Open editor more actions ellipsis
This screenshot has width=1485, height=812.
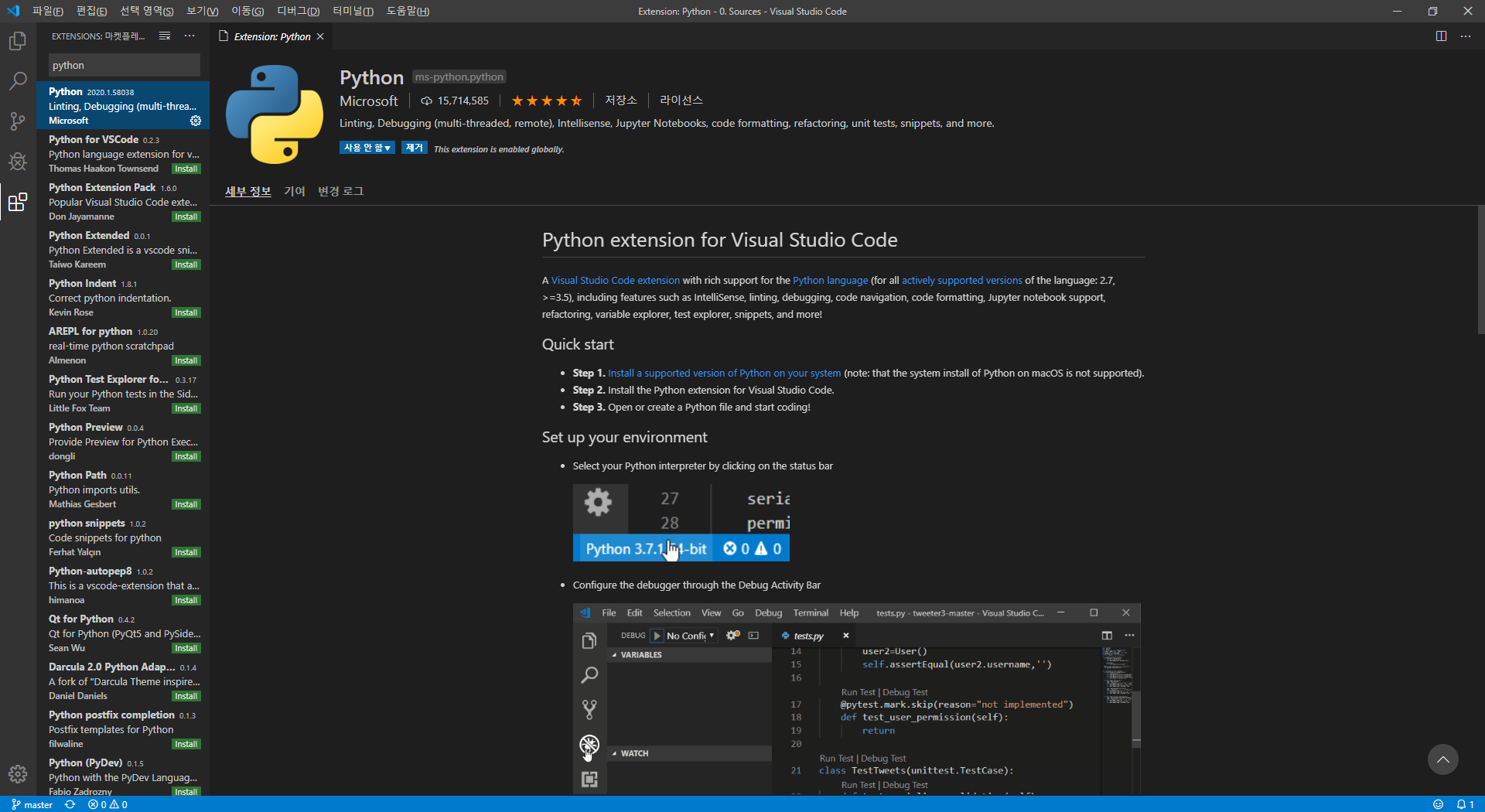coord(1466,36)
